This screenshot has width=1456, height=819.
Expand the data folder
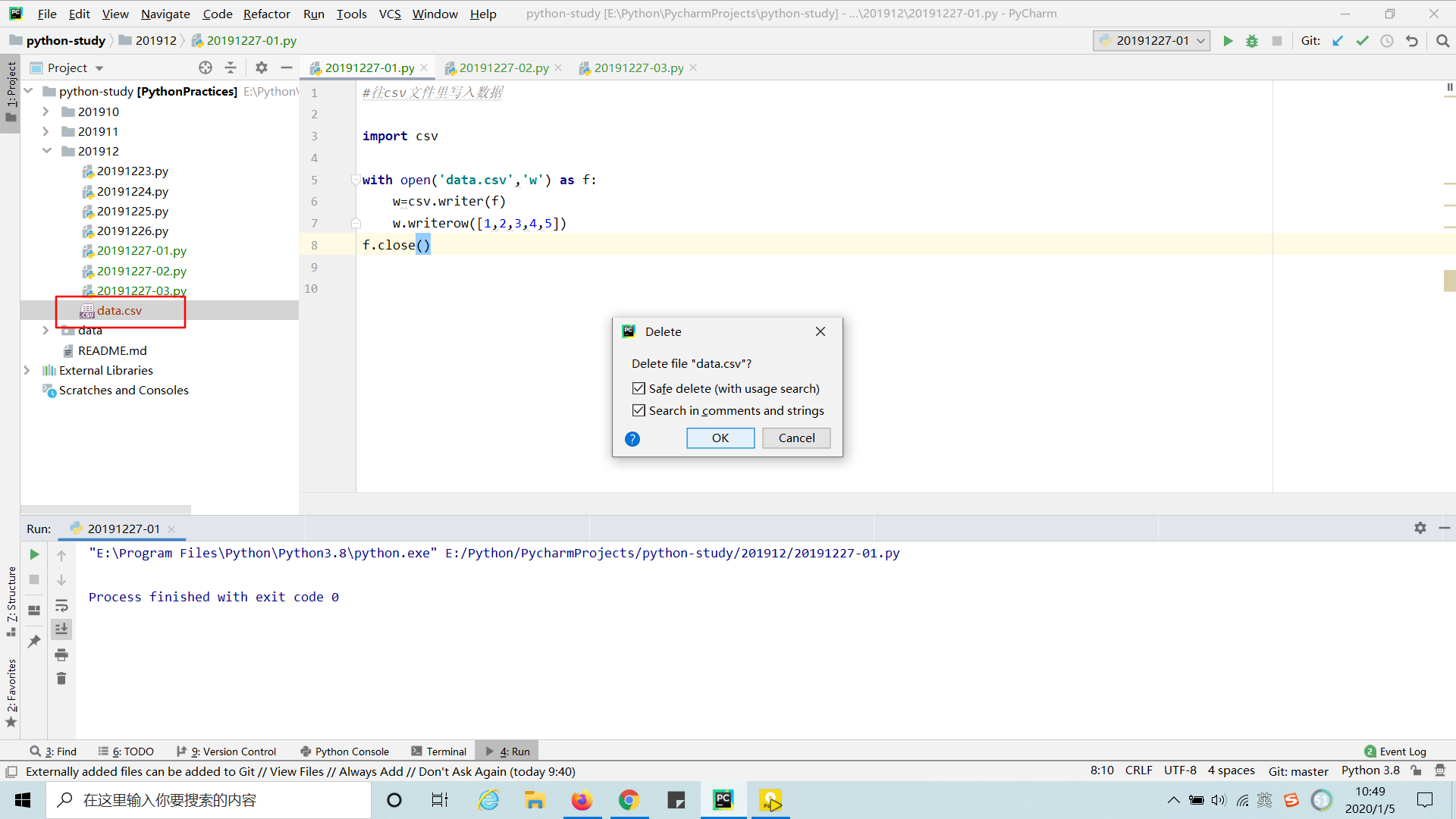tap(45, 331)
